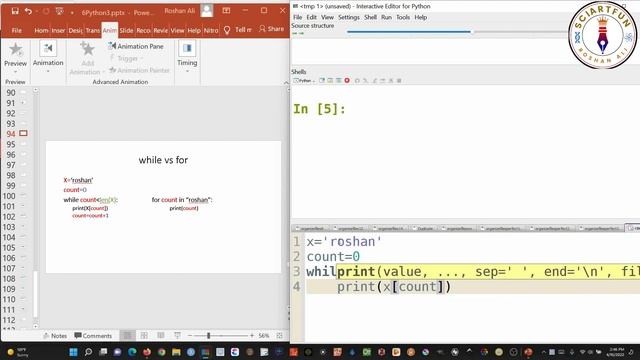Screen dimensions: 640x360
Task: Toggle the Comments pane
Action: pyautogui.click(x=93, y=336)
